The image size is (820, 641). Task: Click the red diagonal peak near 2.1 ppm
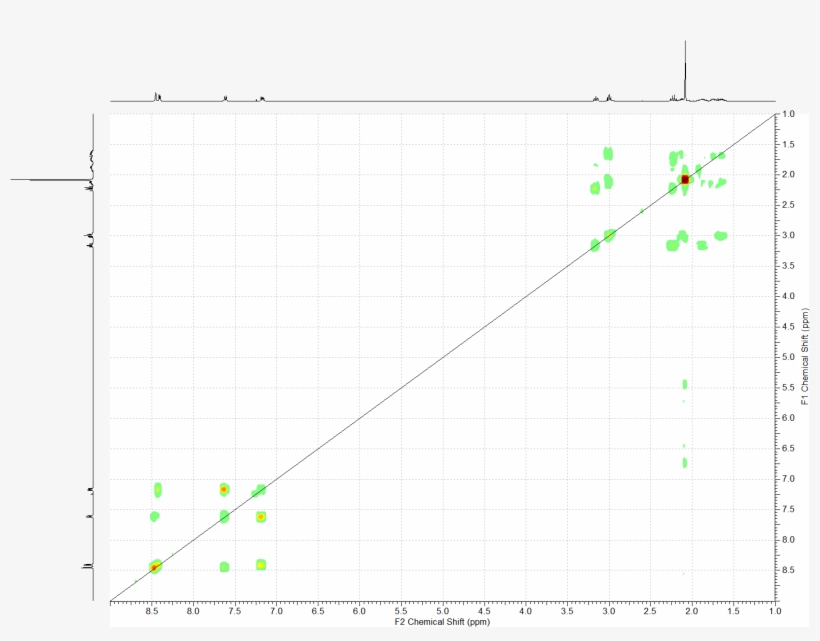pos(685,179)
